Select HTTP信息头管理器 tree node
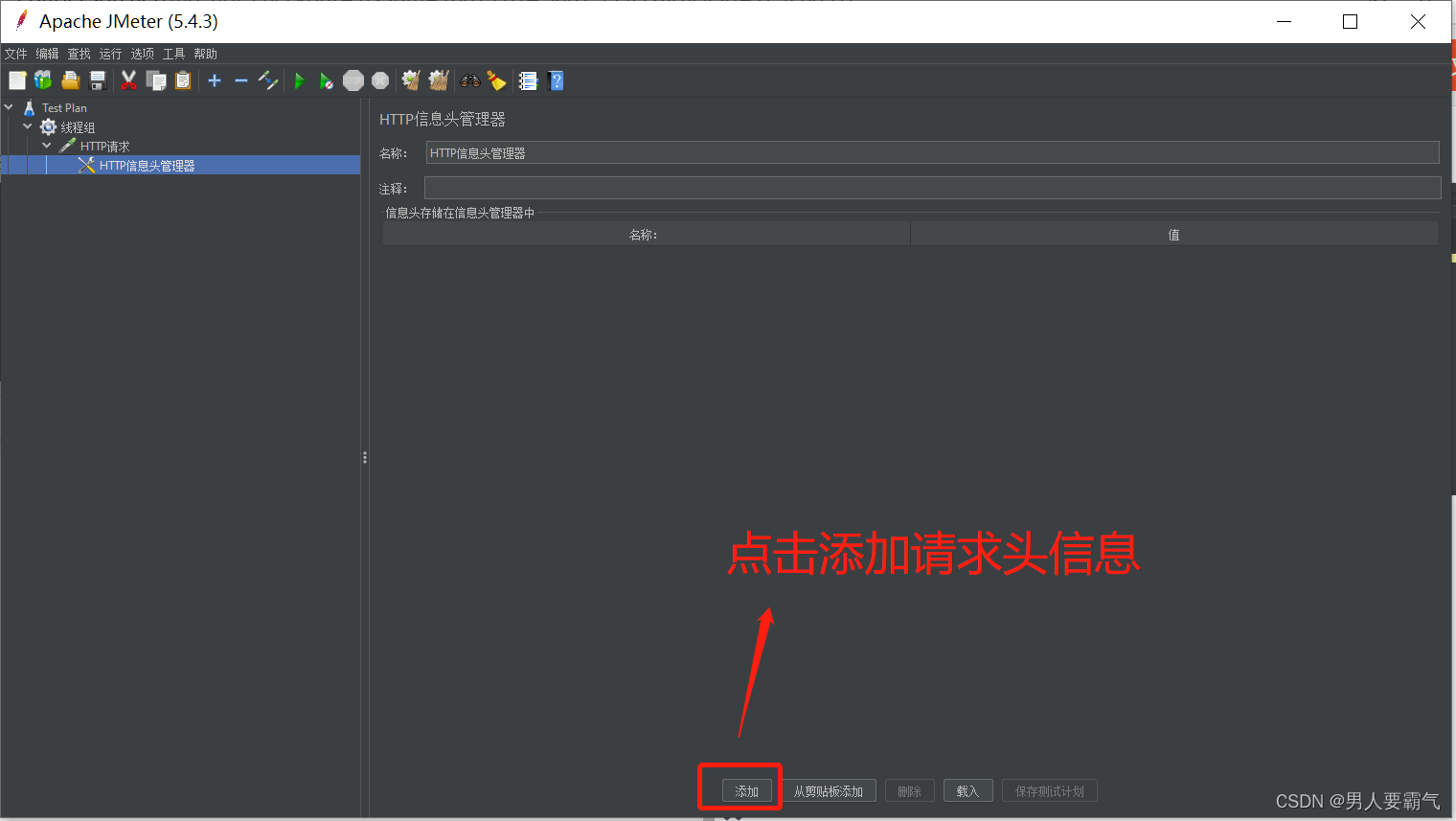 coord(147,166)
